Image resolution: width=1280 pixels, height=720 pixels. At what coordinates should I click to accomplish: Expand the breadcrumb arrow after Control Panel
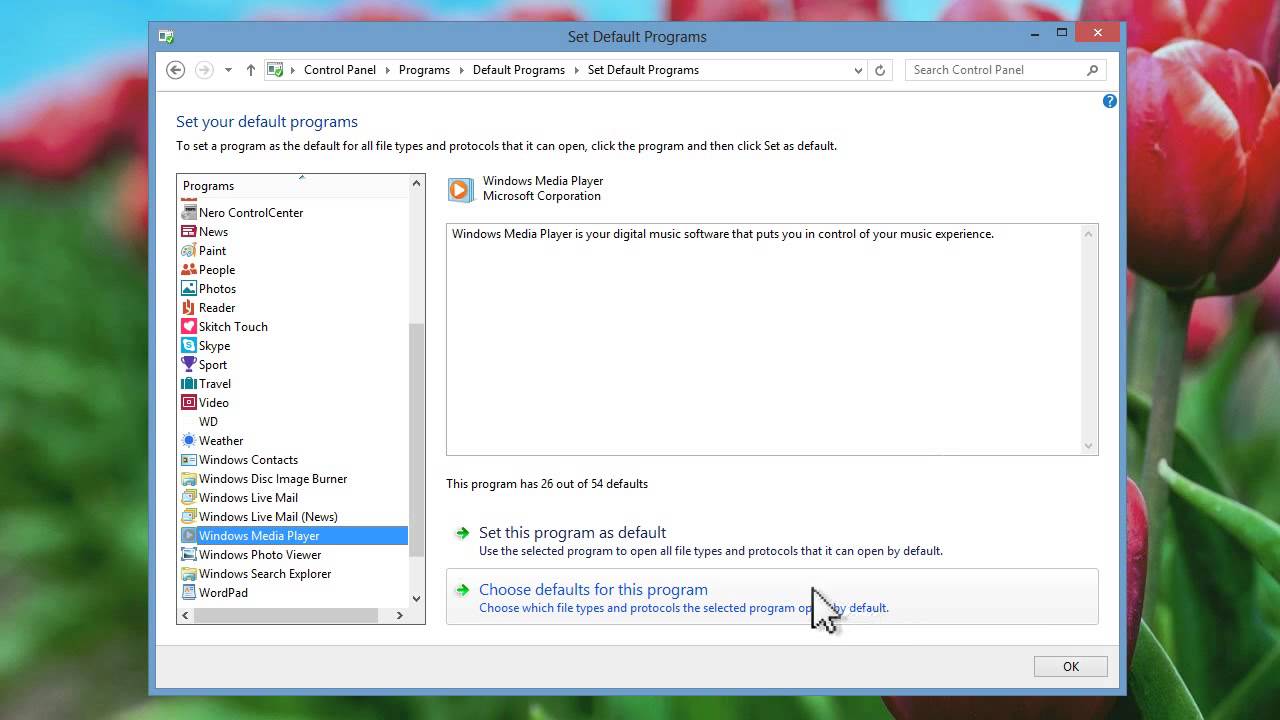coord(387,70)
